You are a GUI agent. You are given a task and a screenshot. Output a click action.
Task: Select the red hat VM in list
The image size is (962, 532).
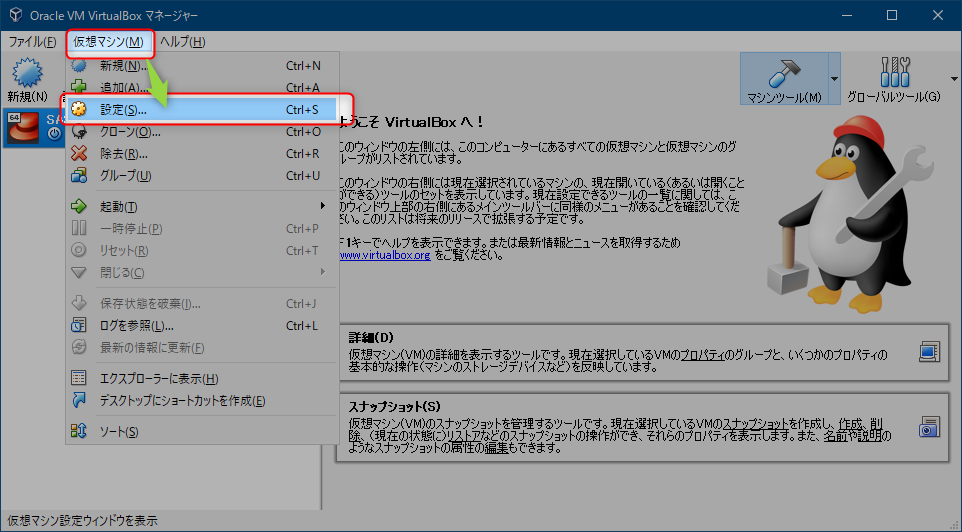(23, 128)
